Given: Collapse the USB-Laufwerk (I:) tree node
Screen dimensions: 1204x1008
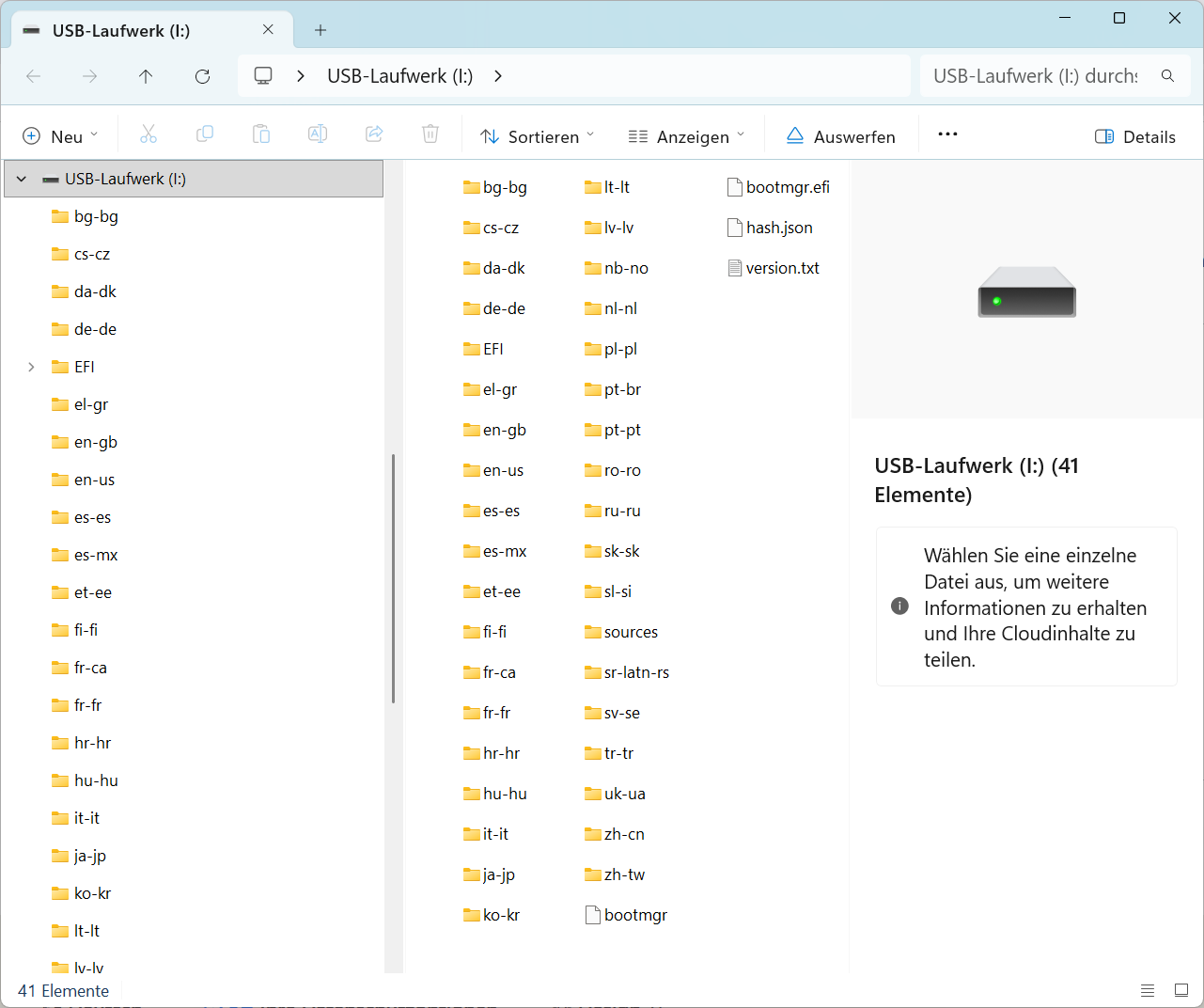Looking at the screenshot, I should (x=22, y=179).
